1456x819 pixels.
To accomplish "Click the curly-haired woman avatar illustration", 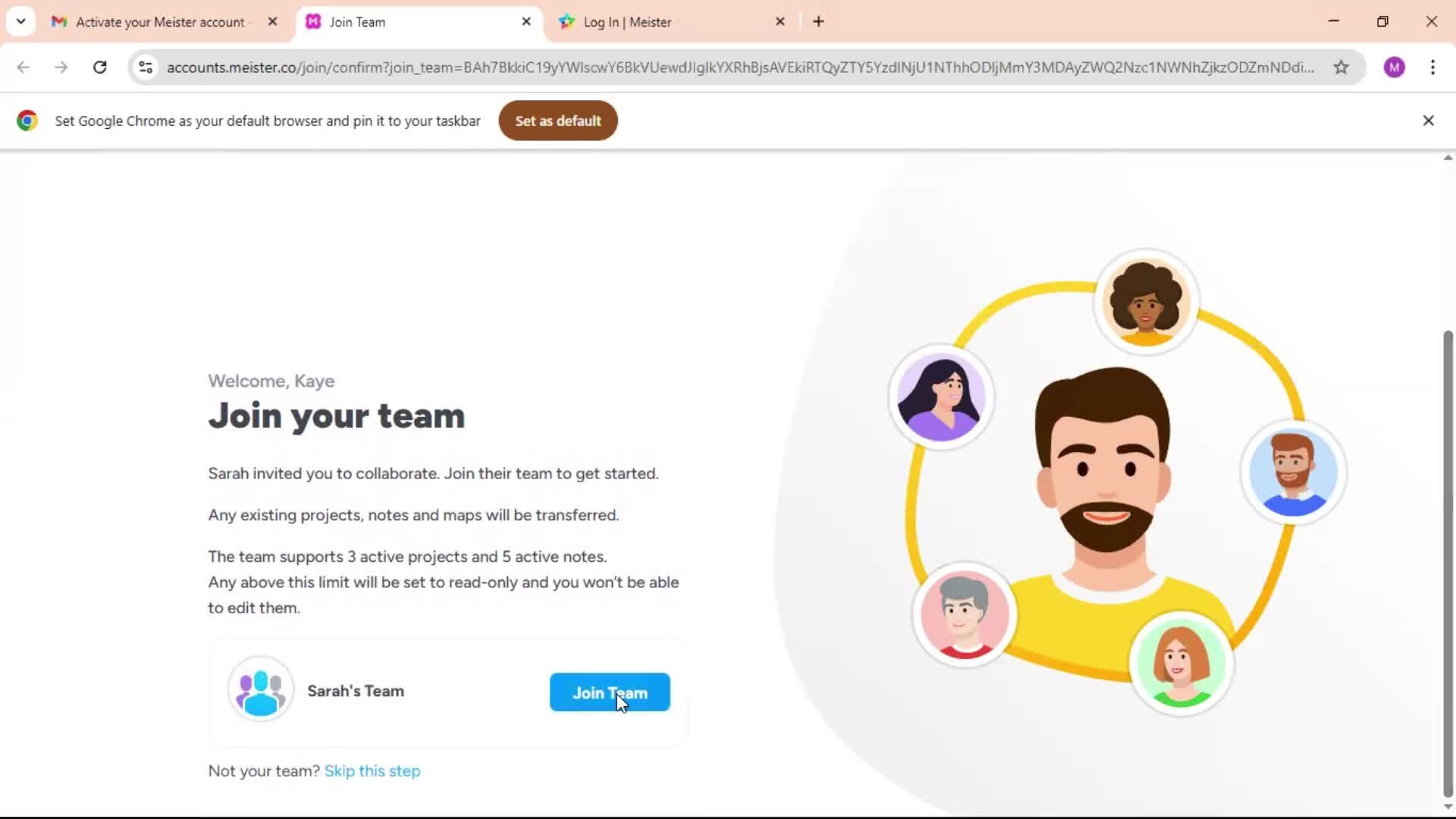I will 1146,302.
